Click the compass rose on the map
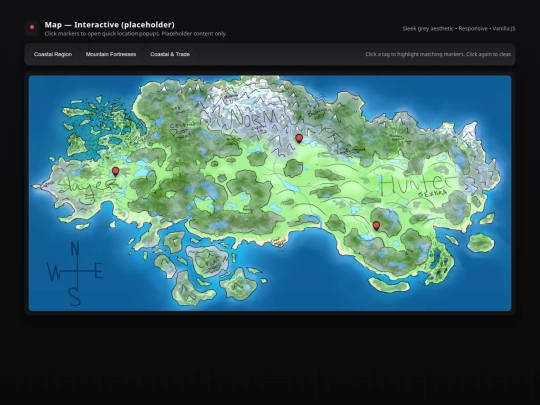Screen dimensions: 540x405 click(x=75, y=273)
